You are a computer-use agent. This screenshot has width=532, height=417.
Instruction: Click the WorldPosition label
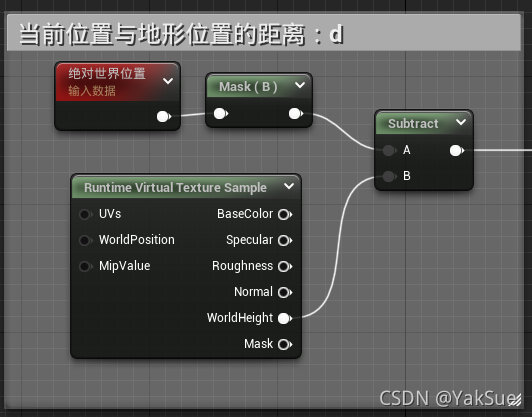(137, 240)
